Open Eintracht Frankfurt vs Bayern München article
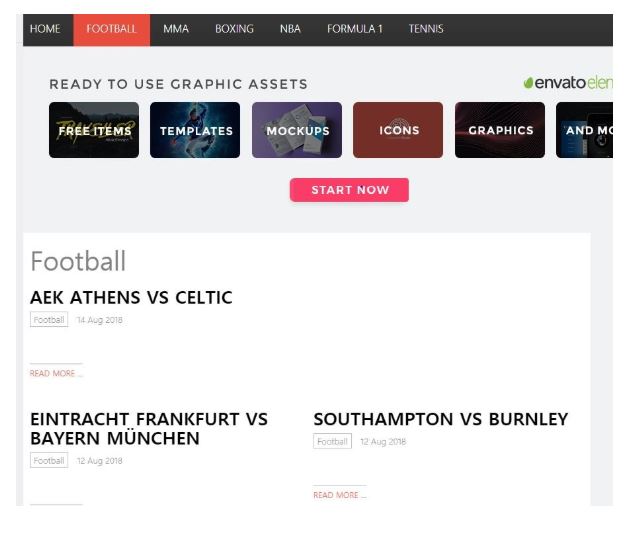 pyautogui.click(x=149, y=428)
